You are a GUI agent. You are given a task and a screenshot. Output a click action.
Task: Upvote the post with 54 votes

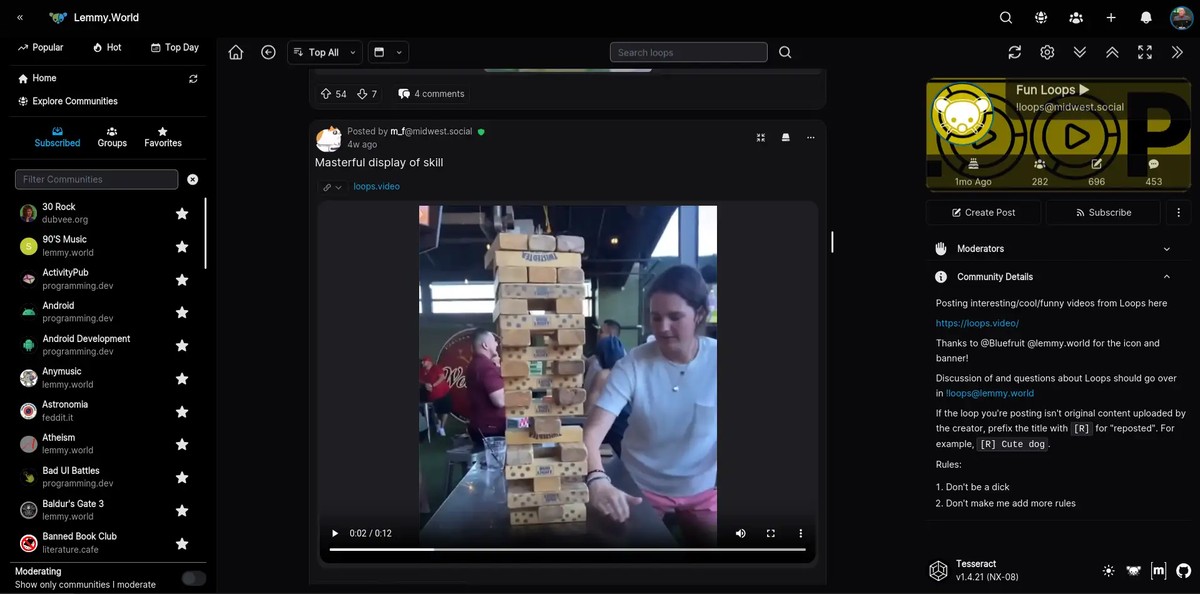pyautogui.click(x=326, y=94)
